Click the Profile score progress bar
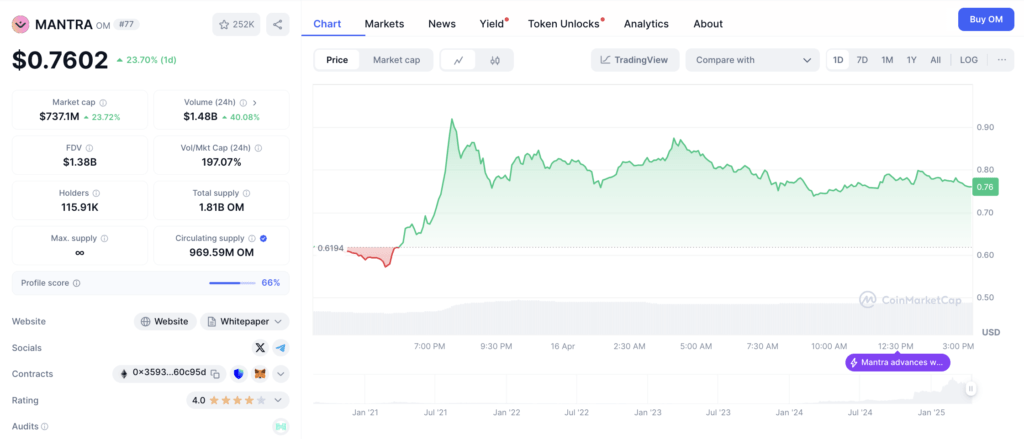This screenshot has width=1024, height=439. (x=233, y=283)
